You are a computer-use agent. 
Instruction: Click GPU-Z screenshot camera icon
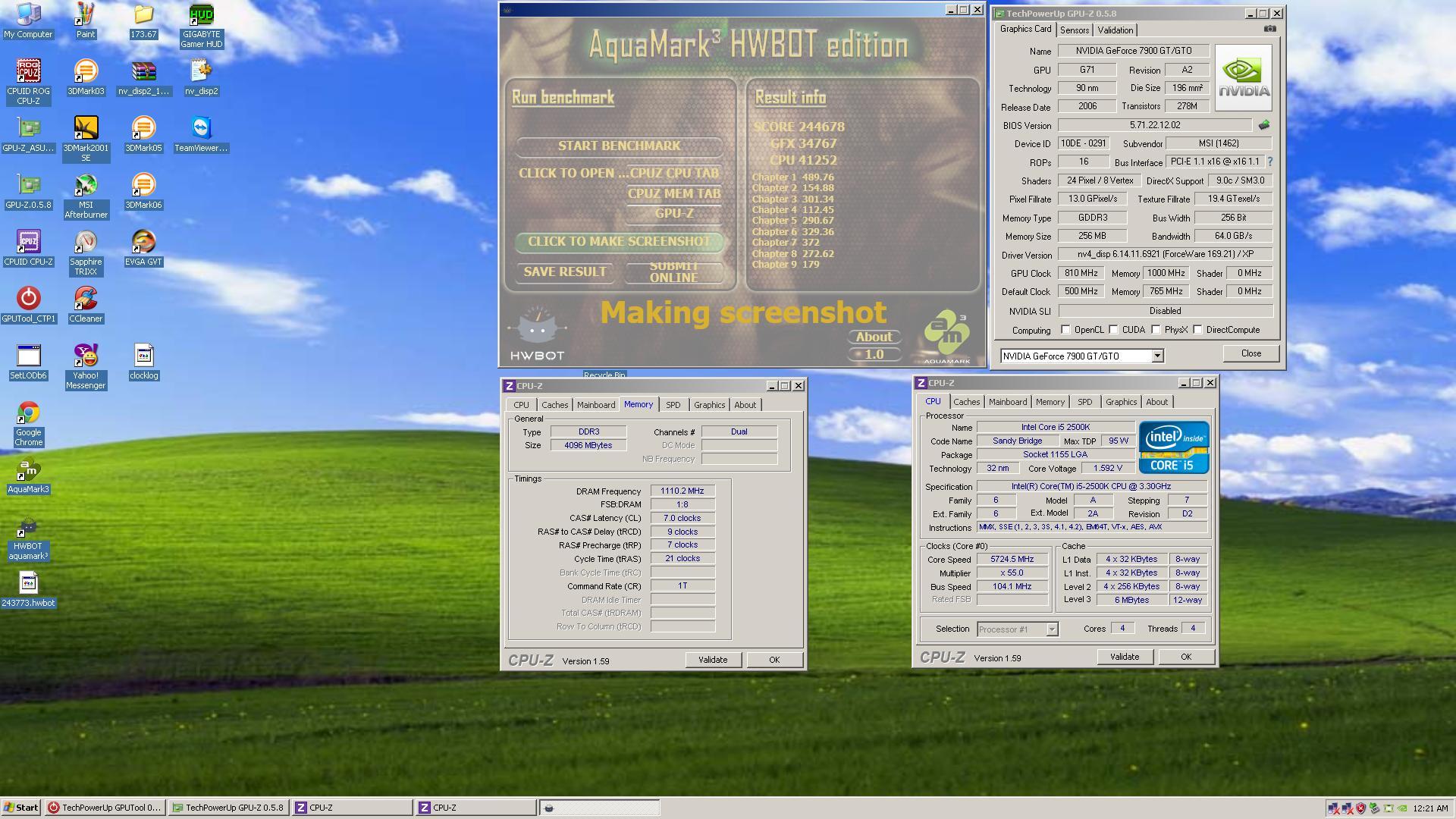tap(1269, 29)
